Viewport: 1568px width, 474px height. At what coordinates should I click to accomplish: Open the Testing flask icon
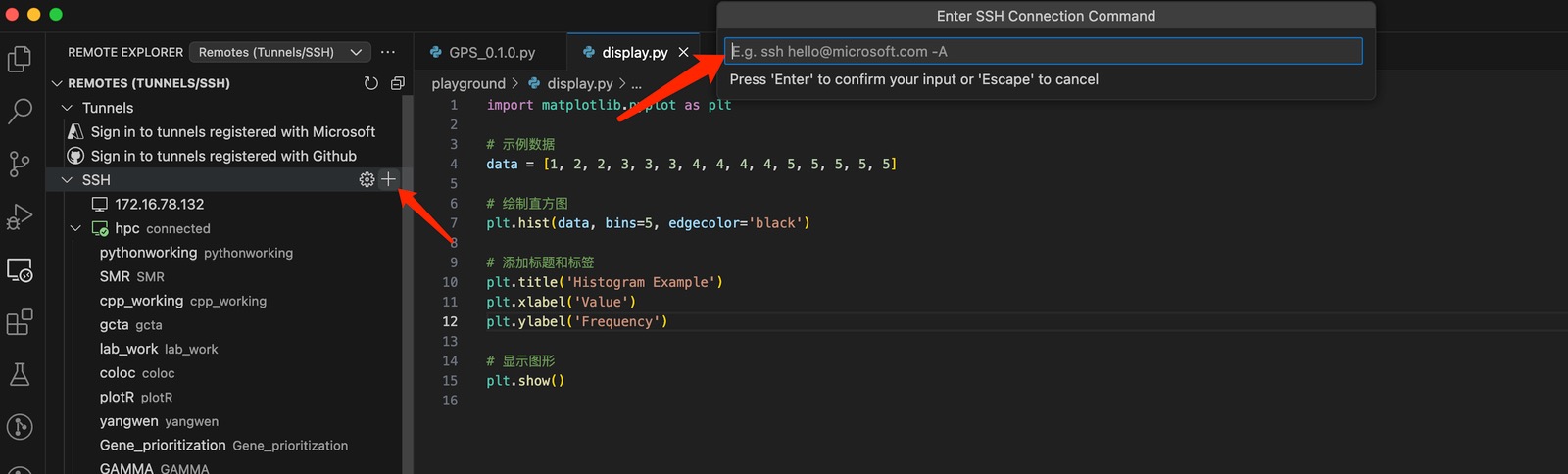pyautogui.click(x=20, y=374)
